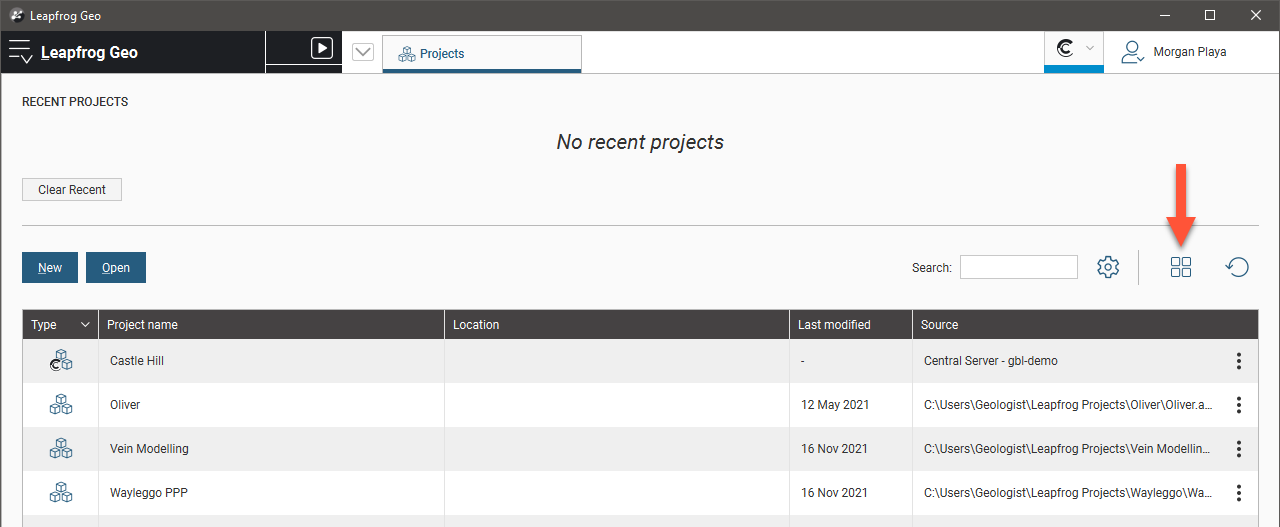Expand the Central connection dropdown
Viewport: 1280px width, 527px height.
pos(1074,49)
